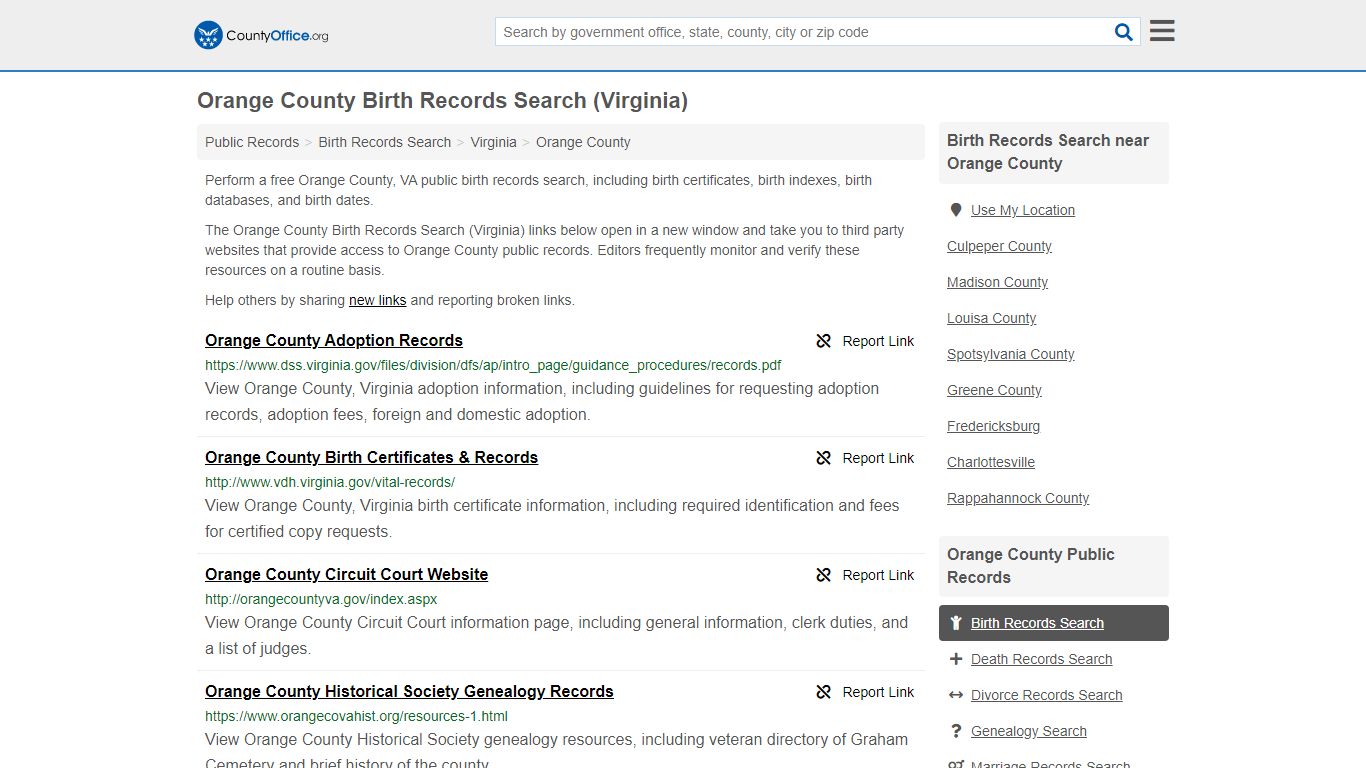Image resolution: width=1366 pixels, height=768 pixels.
Task: Open Genealogy Search
Action: pos(1028,731)
